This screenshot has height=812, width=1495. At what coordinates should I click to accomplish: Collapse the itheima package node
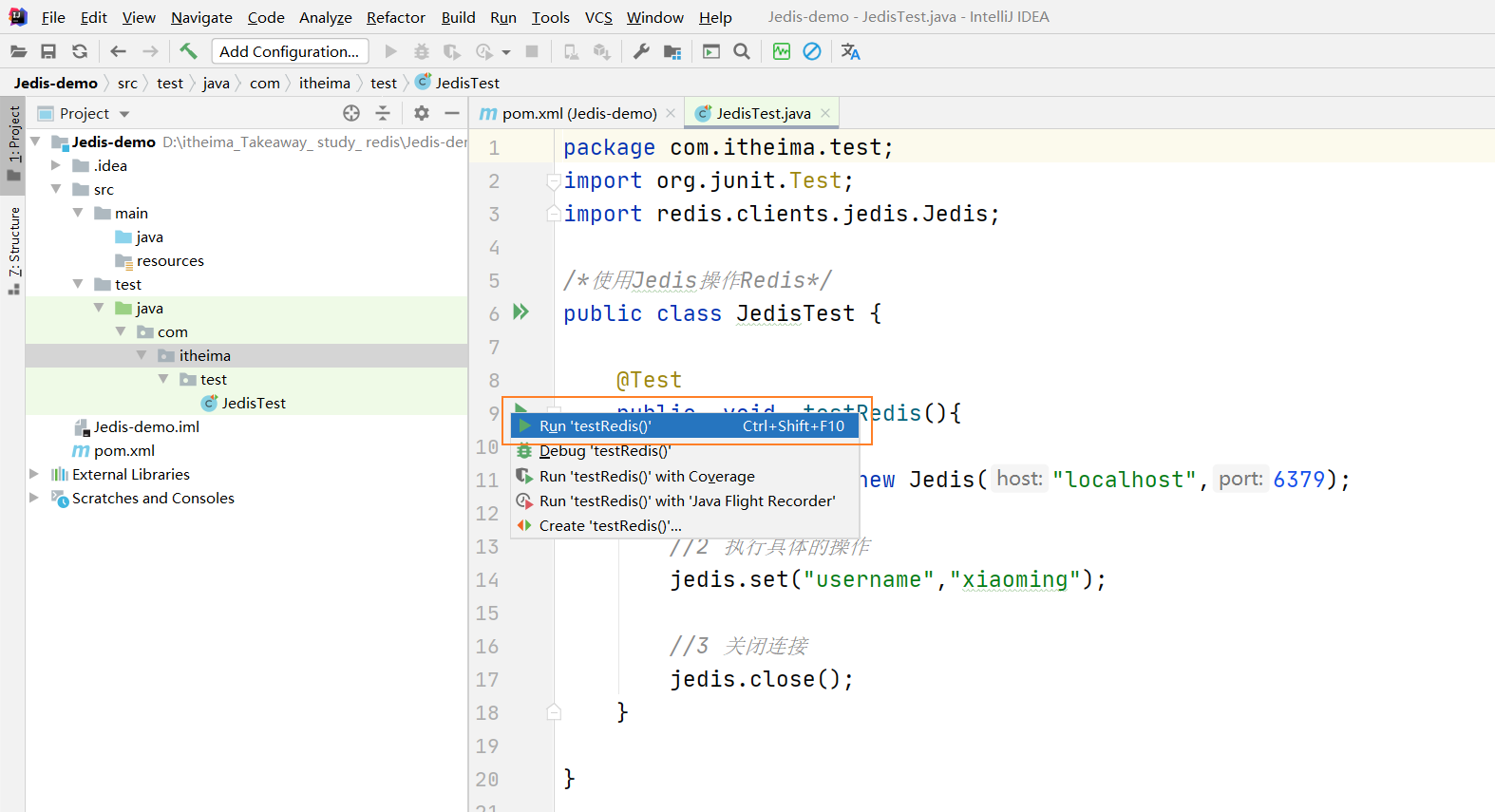click(x=142, y=355)
